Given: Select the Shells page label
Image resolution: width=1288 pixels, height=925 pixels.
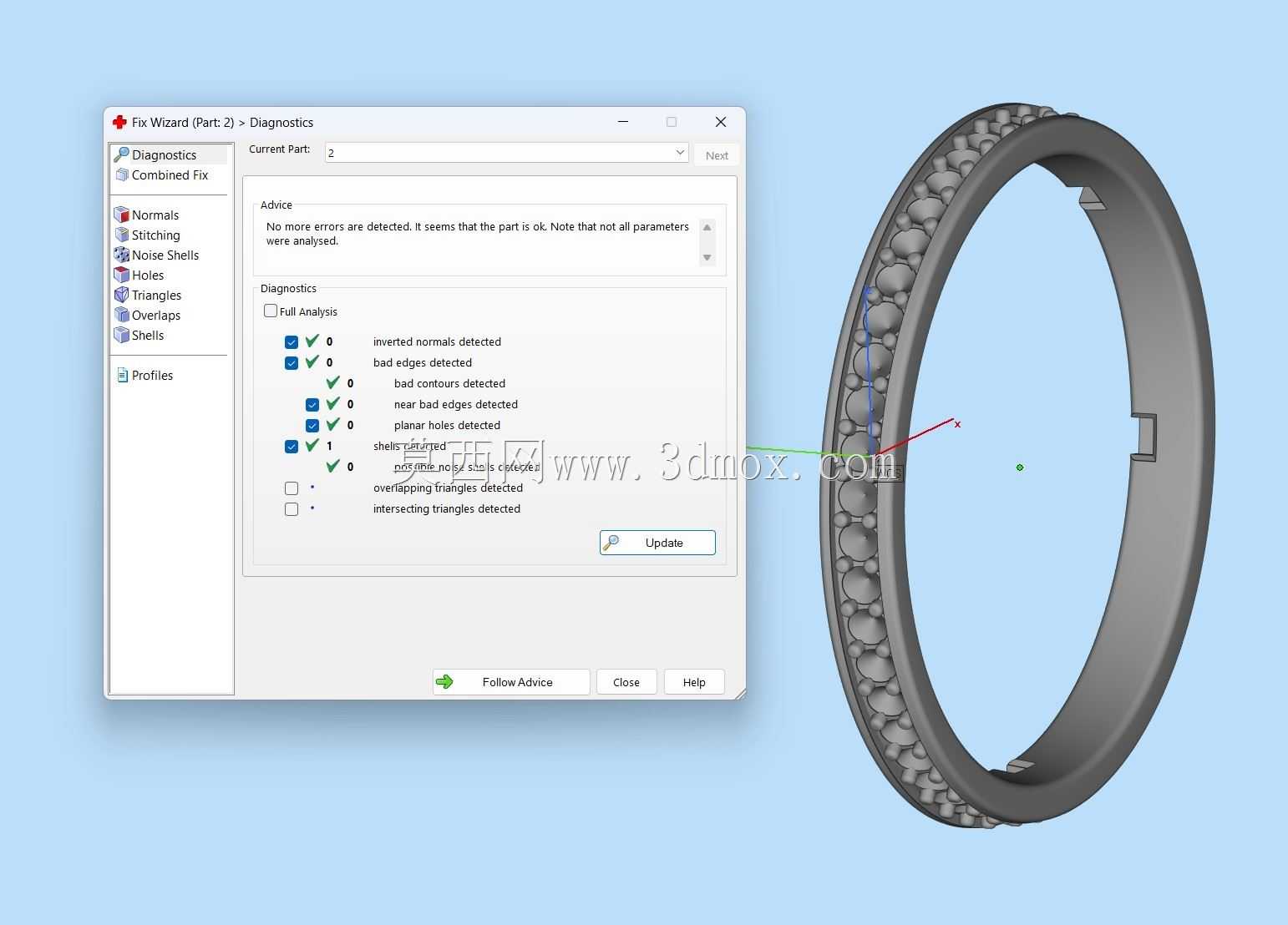Looking at the screenshot, I should 148,336.
